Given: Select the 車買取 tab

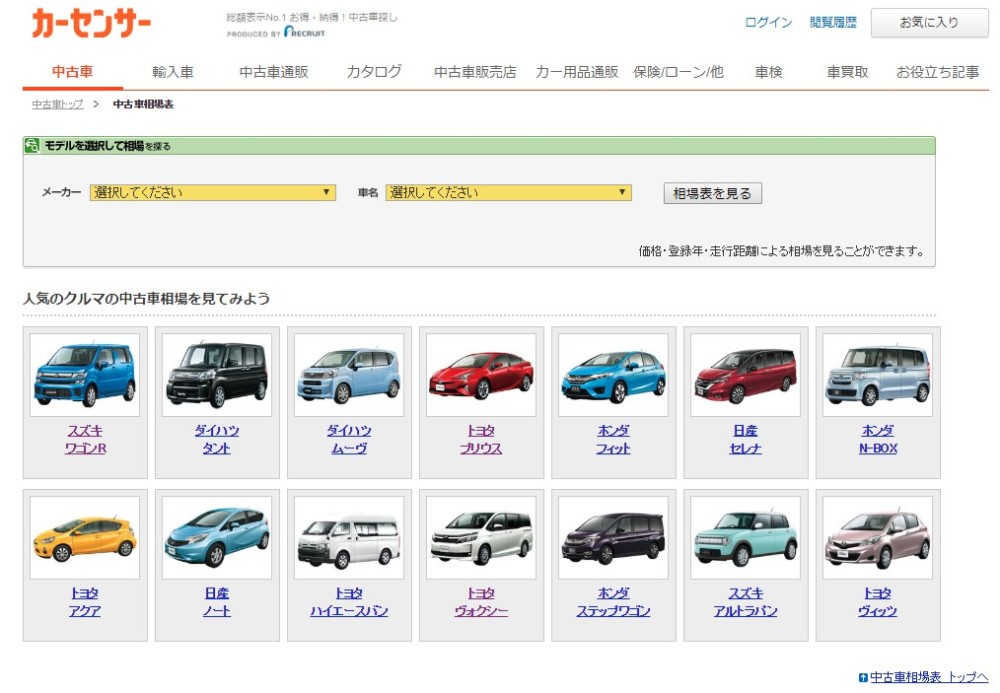Looking at the screenshot, I should pyautogui.click(x=848, y=72).
